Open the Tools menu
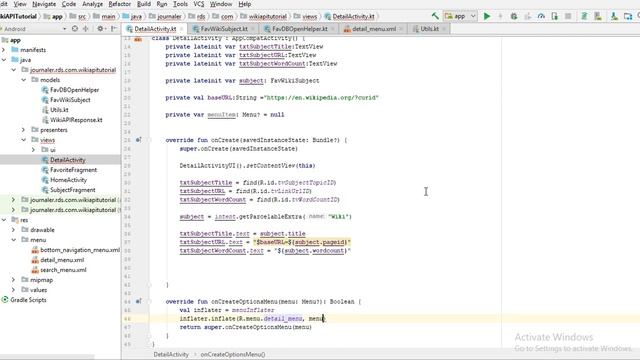The width and height of the screenshot is (640, 360). tap(180, 4)
